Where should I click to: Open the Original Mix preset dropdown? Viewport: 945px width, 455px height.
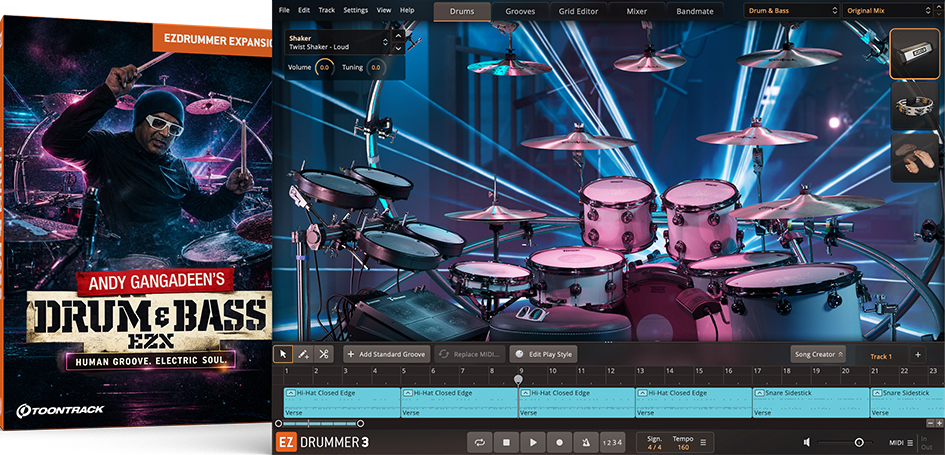(x=890, y=11)
